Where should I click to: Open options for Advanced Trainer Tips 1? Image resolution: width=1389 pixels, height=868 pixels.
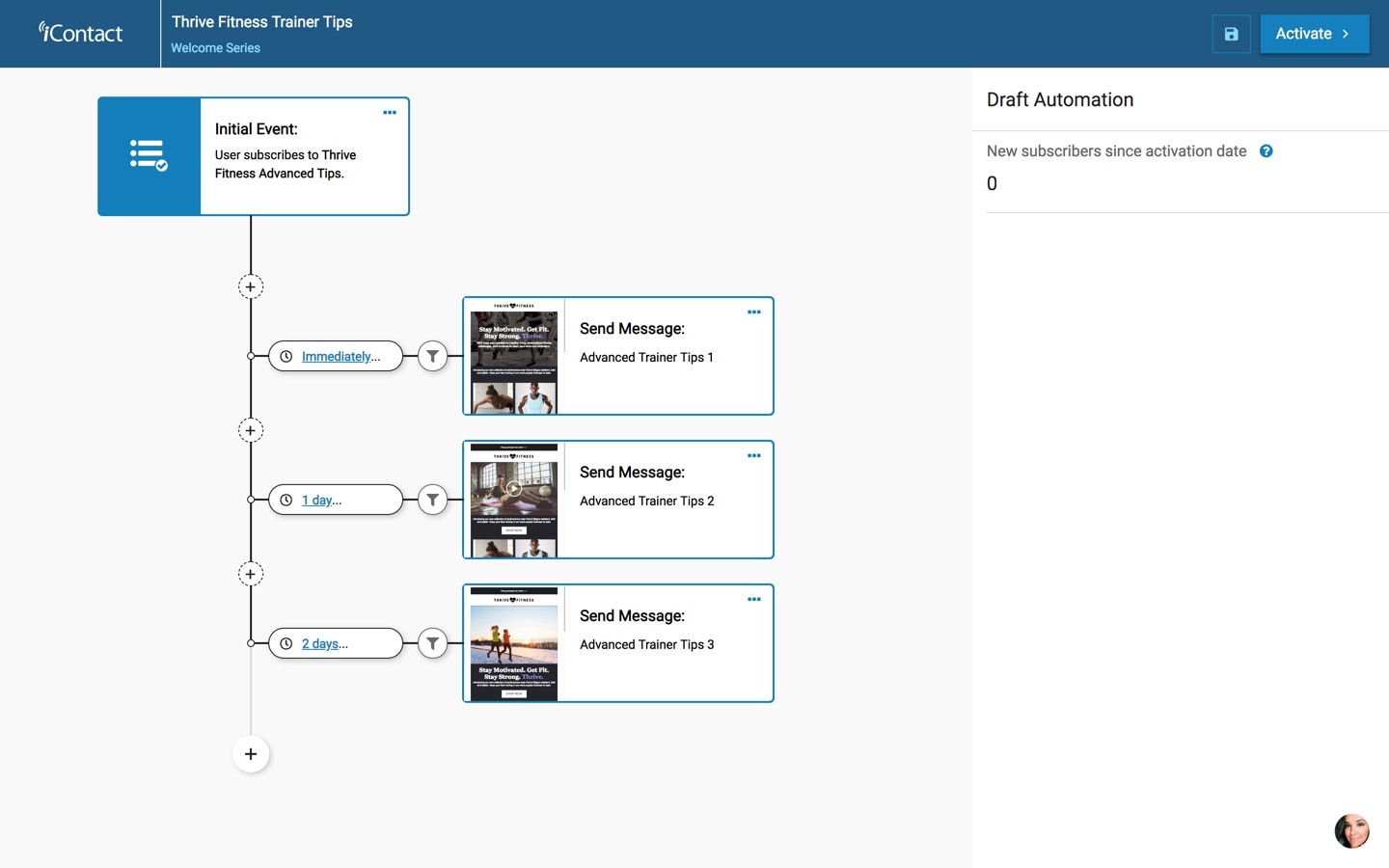tap(754, 312)
